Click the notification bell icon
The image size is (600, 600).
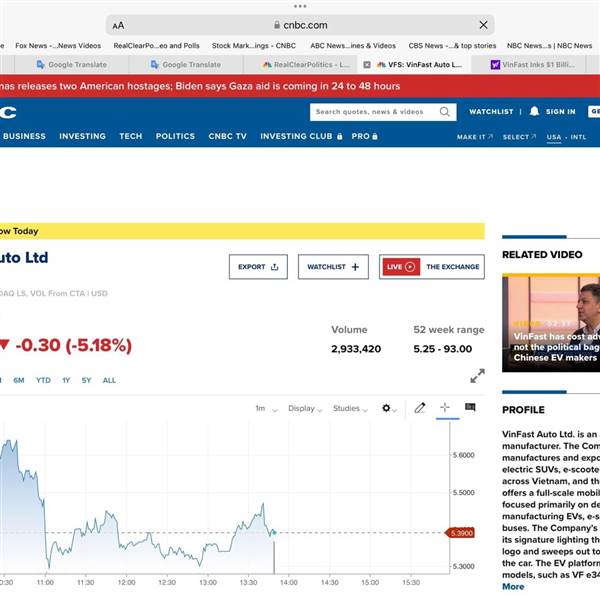coord(534,111)
